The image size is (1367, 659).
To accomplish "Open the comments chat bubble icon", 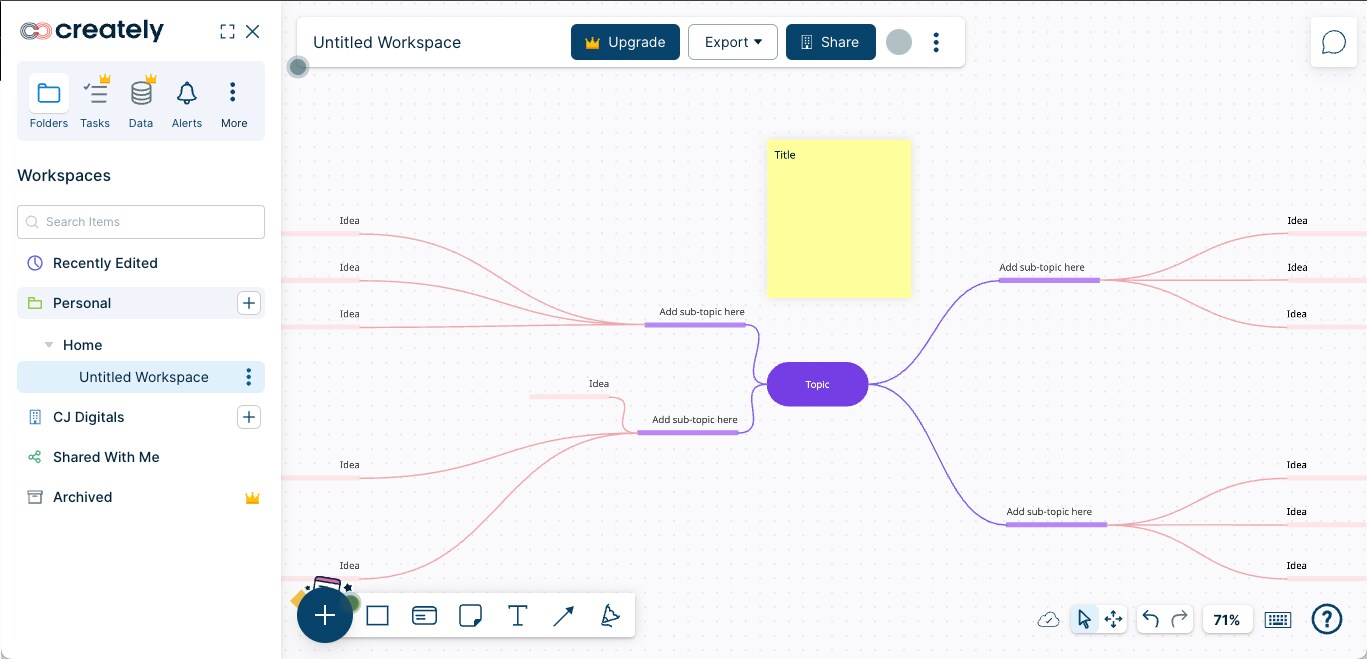I will coord(1334,42).
